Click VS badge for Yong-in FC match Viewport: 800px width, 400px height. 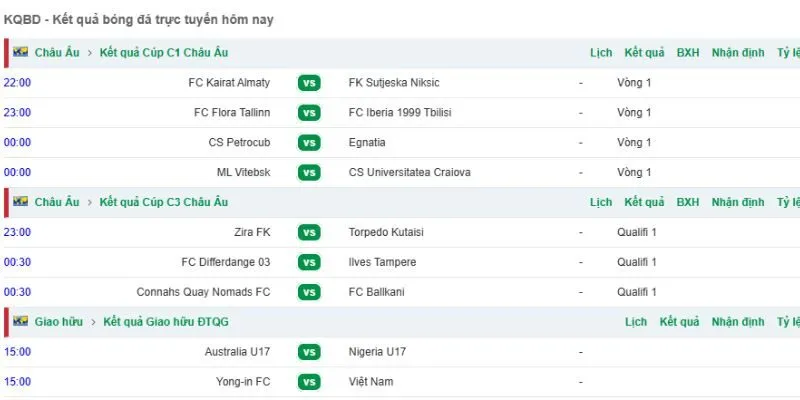tap(309, 382)
